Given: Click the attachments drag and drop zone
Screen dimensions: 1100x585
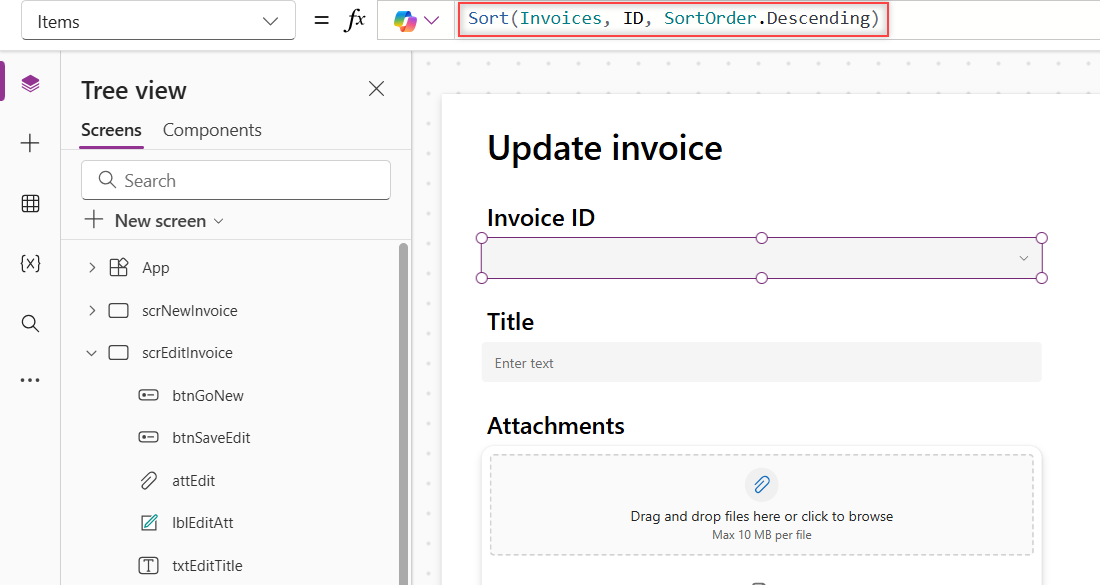Looking at the screenshot, I should (x=761, y=505).
